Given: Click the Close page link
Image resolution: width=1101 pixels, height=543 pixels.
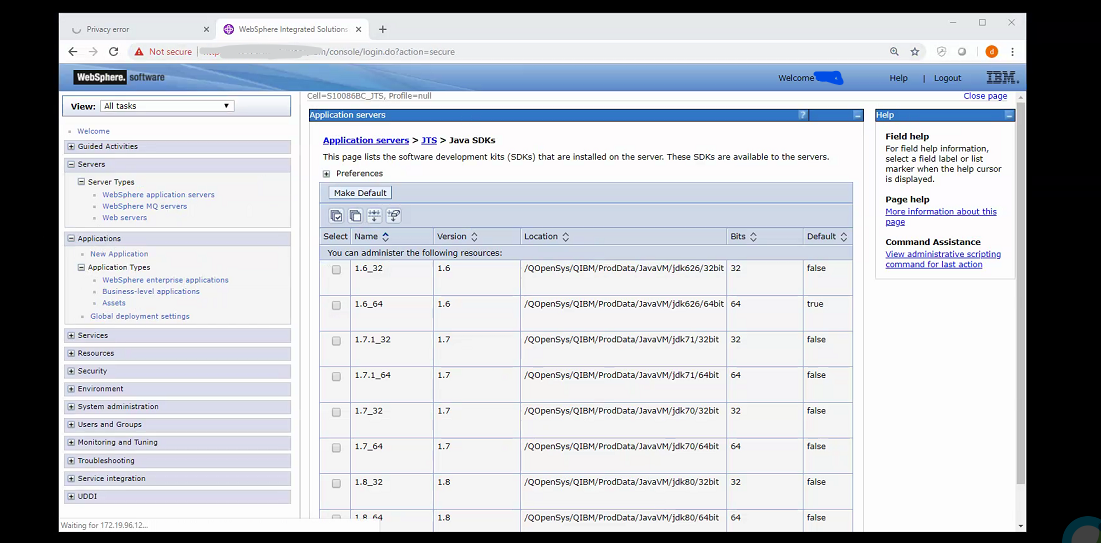Looking at the screenshot, I should (985, 96).
